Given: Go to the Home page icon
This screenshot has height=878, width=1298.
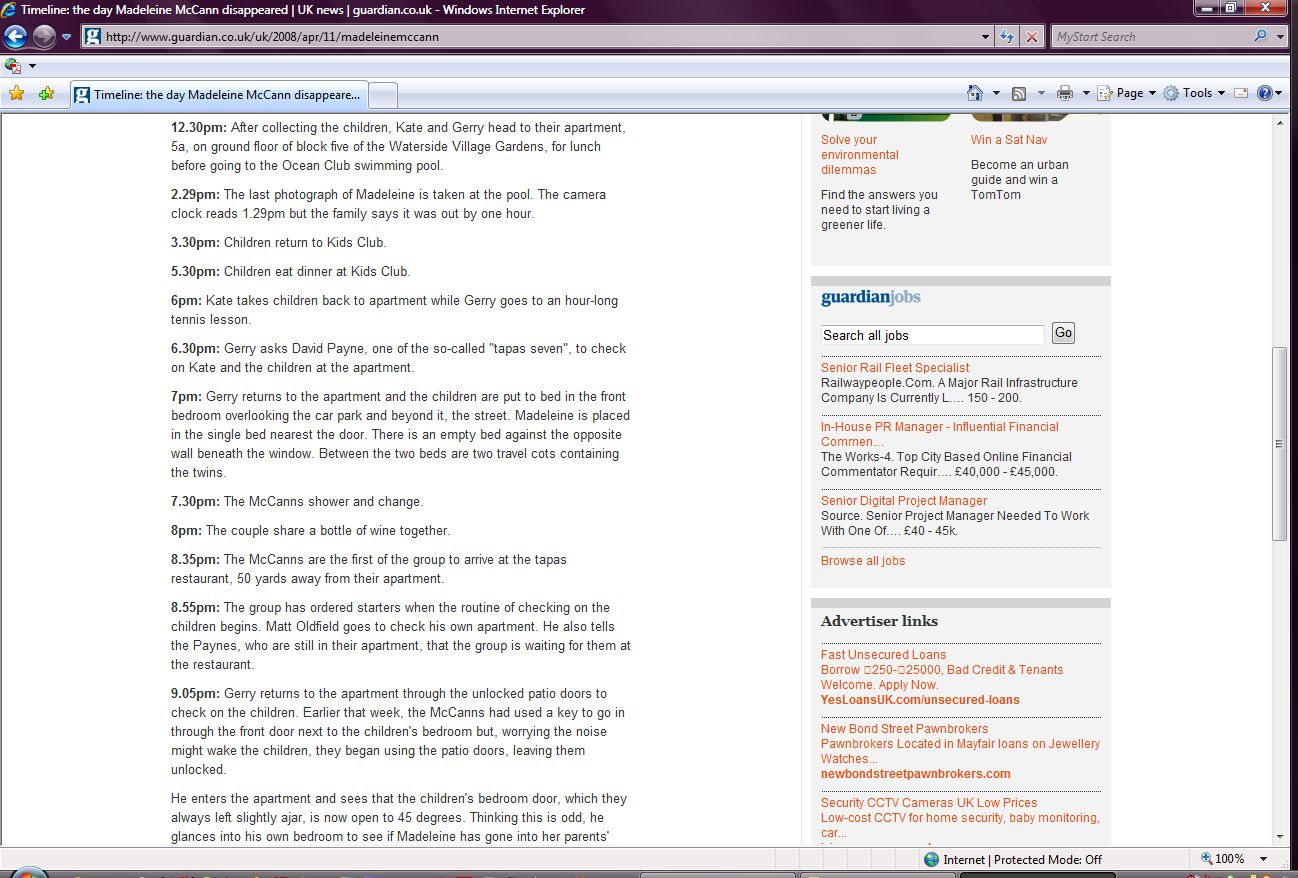Looking at the screenshot, I should pyautogui.click(x=975, y=93).
